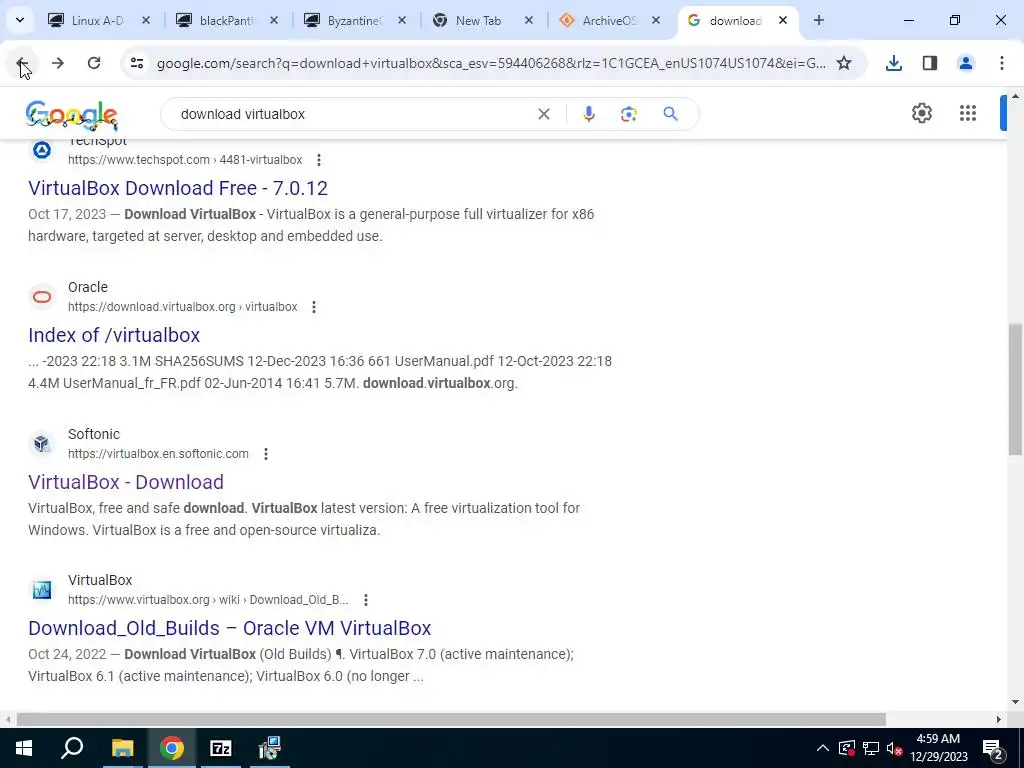The height and width of the screenshot is (768, 1024).
Task: Open the Windows notification center
Action: tap(993, 748)
